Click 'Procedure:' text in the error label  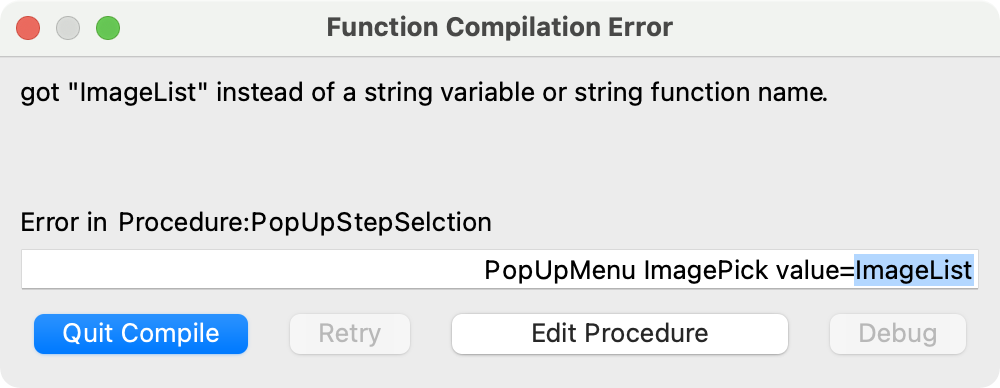(x=184, y=223)
